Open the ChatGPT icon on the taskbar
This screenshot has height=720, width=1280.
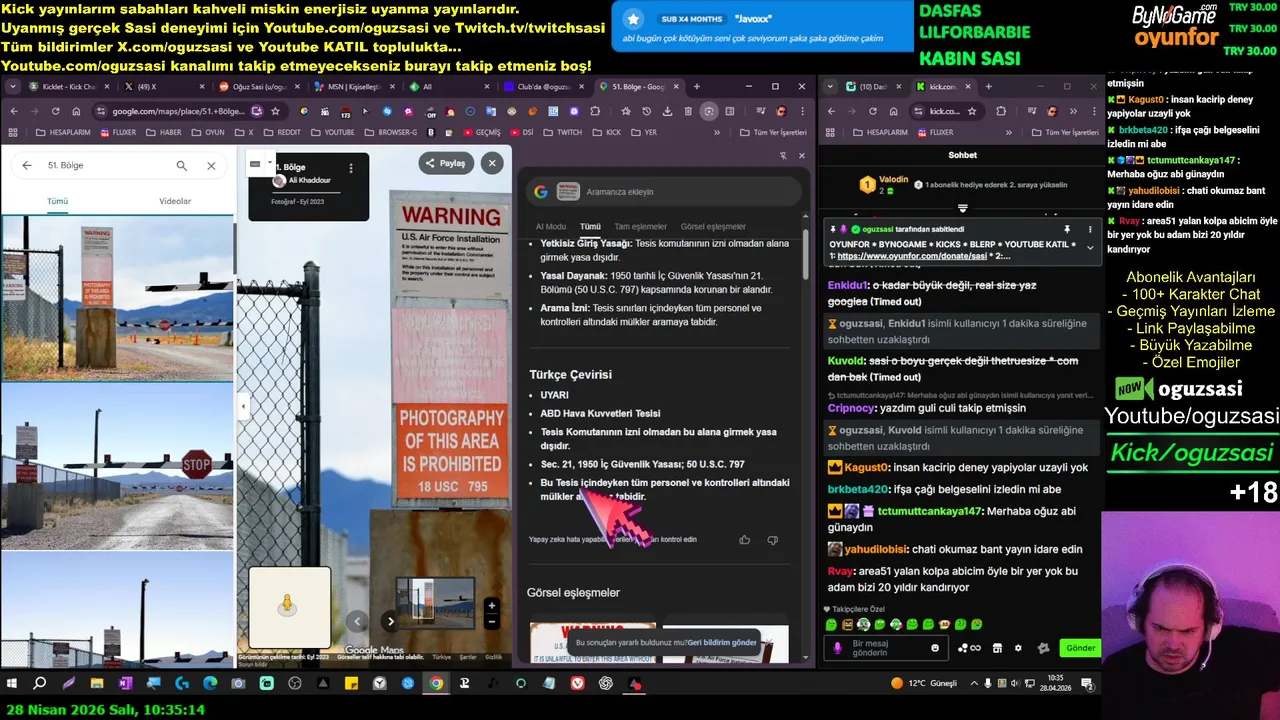pos(606,684)
